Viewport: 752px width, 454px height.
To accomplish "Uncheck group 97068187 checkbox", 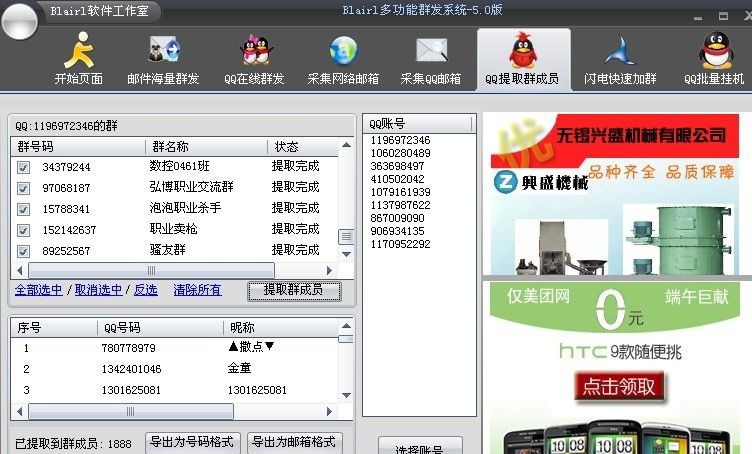I will point(23,188).
